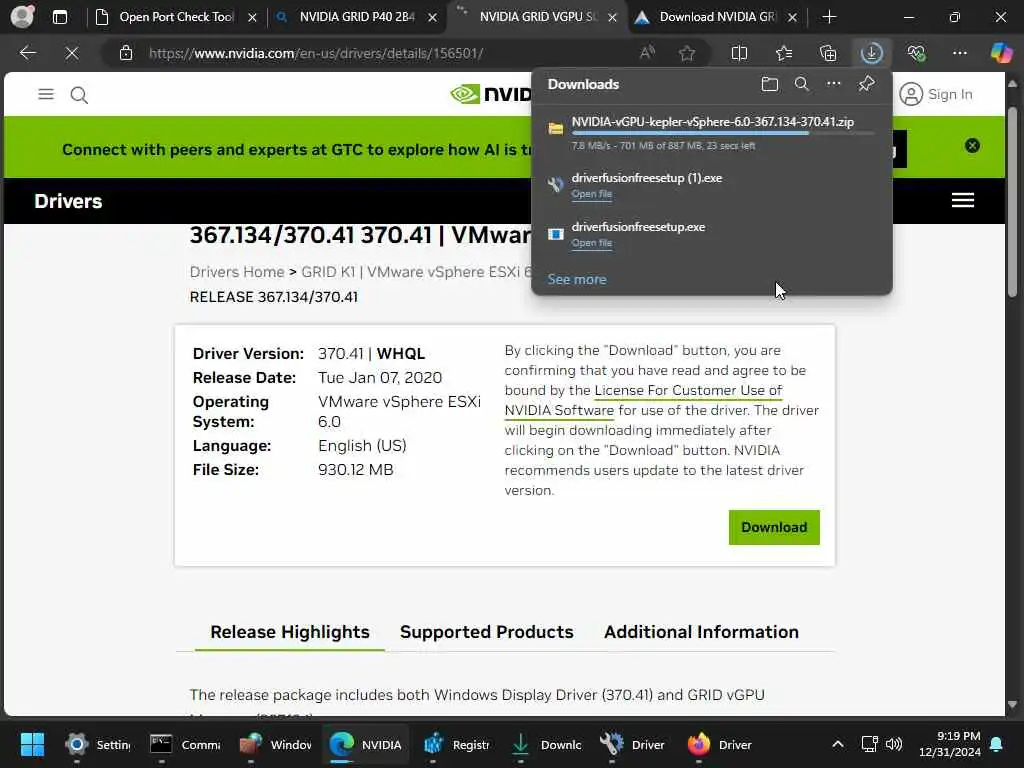Image resolution: width=1024 pixels, height=768 pixels.
Task: Open file link for driverfusionfreesetup (1).exe
Action: (592, 194)
